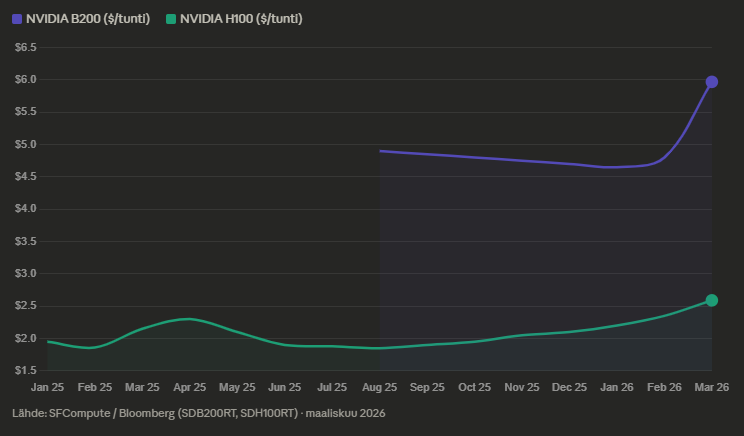Click the Jan 26 axis label
Viewport: 744px width, 436px height.
[617, 387]
